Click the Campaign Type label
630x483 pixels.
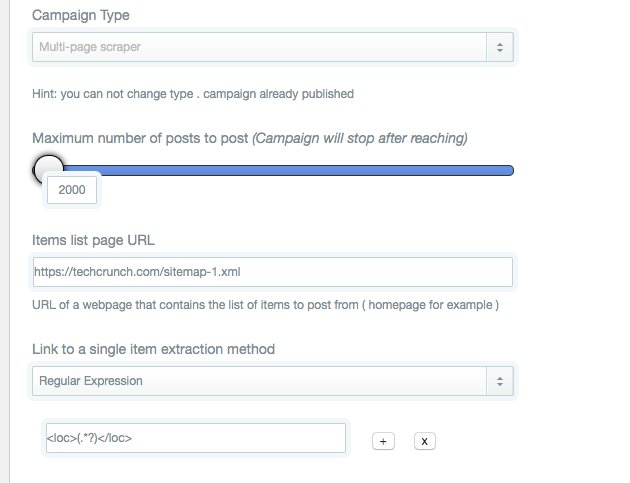(x=80, y=16)
